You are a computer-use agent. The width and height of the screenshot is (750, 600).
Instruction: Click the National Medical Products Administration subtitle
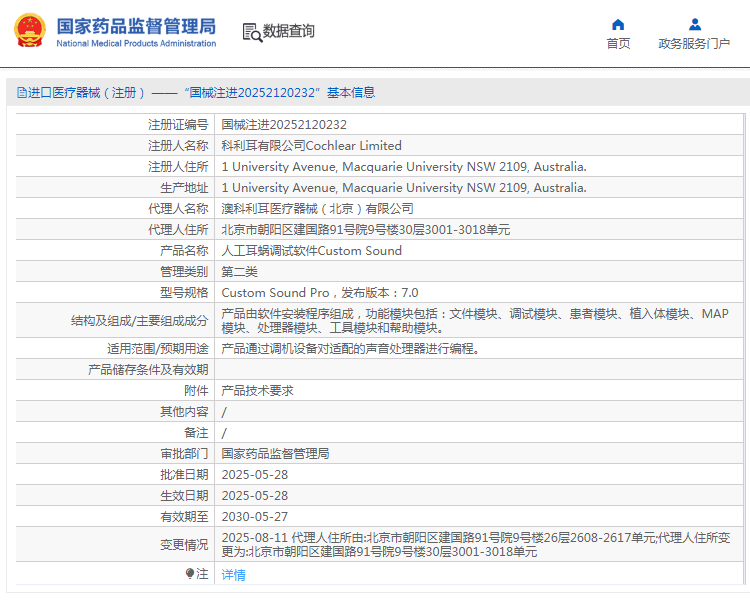pyautogui.click(x=136, y=44)
